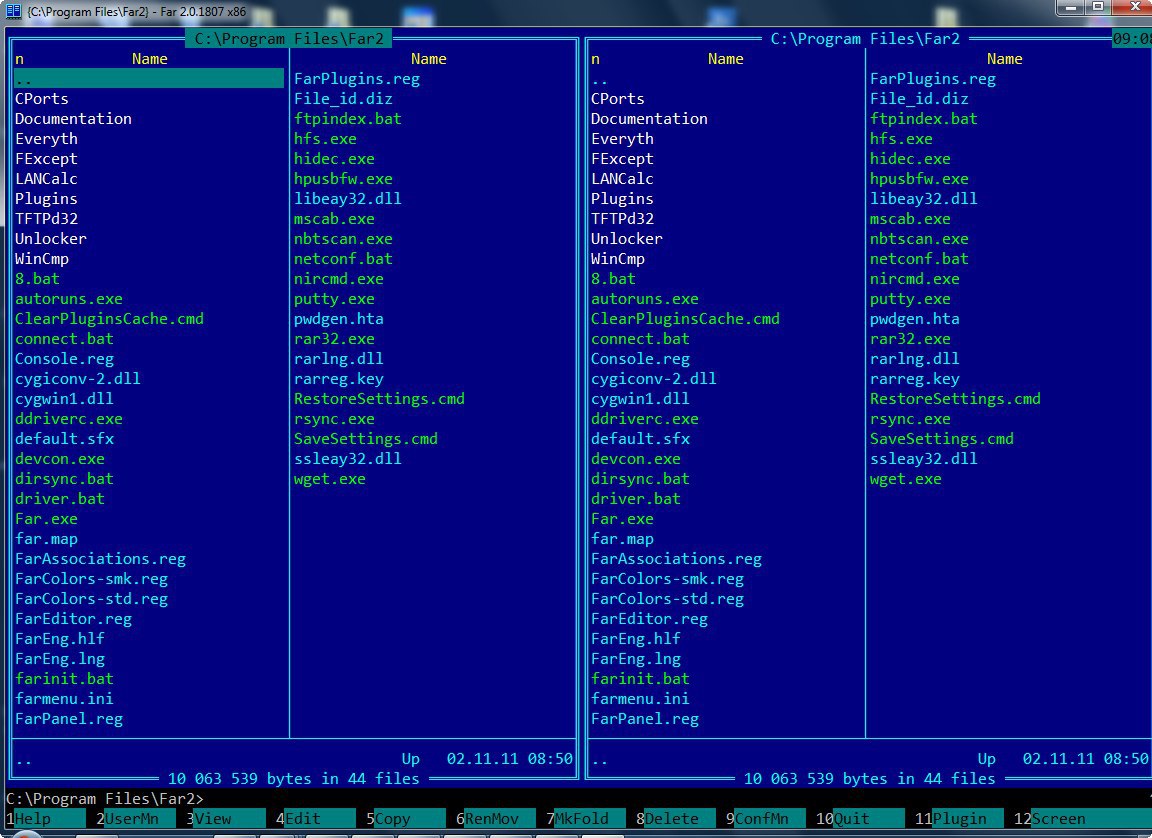Select farmenu.ini in left panel
The width and height of the screenshot is (1152, 838).
click(x=65, y=698)
